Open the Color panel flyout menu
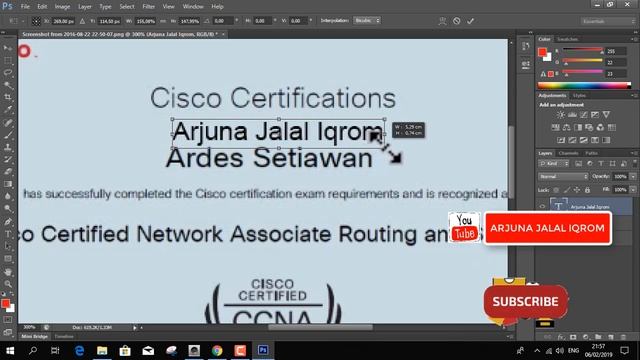The height and width of the screenshot is (360, 640). (x=634, y=39)
